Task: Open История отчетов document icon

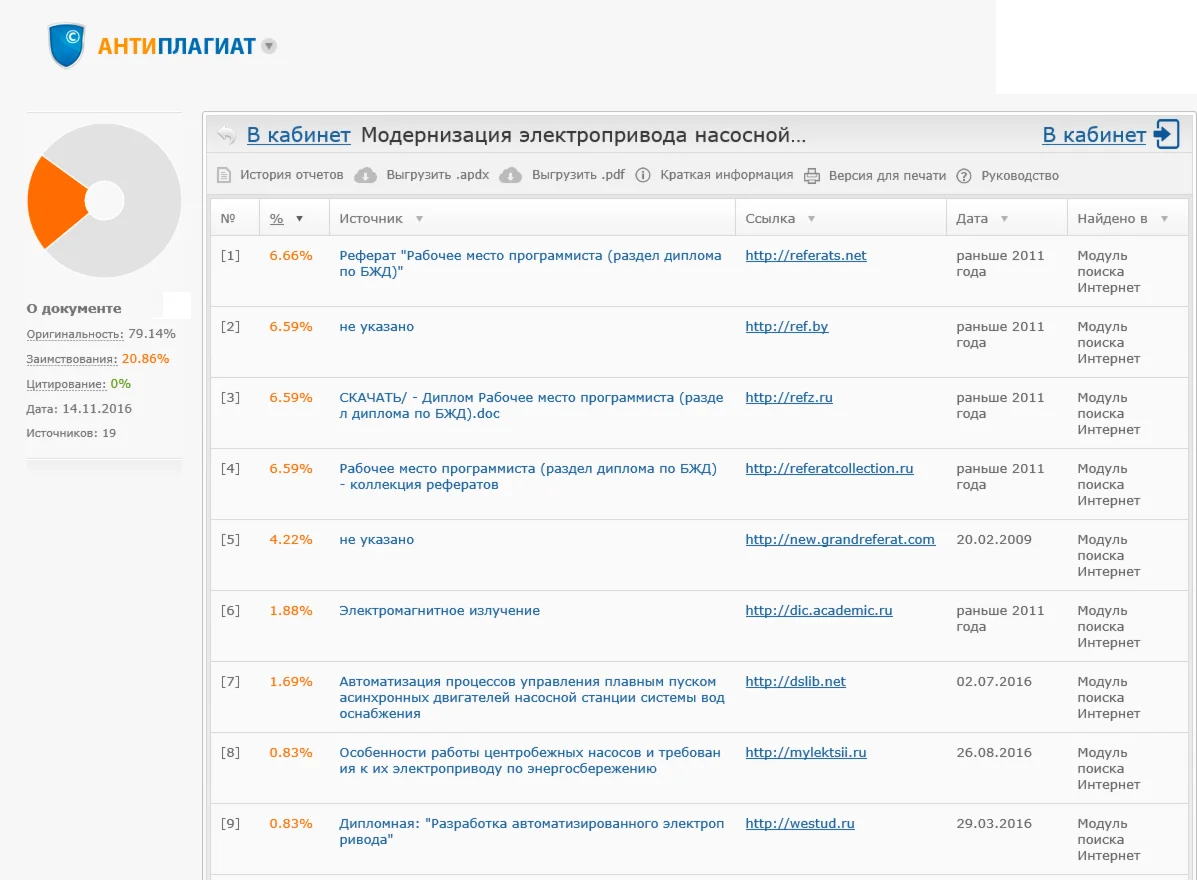Action: [x=224, y=176]
